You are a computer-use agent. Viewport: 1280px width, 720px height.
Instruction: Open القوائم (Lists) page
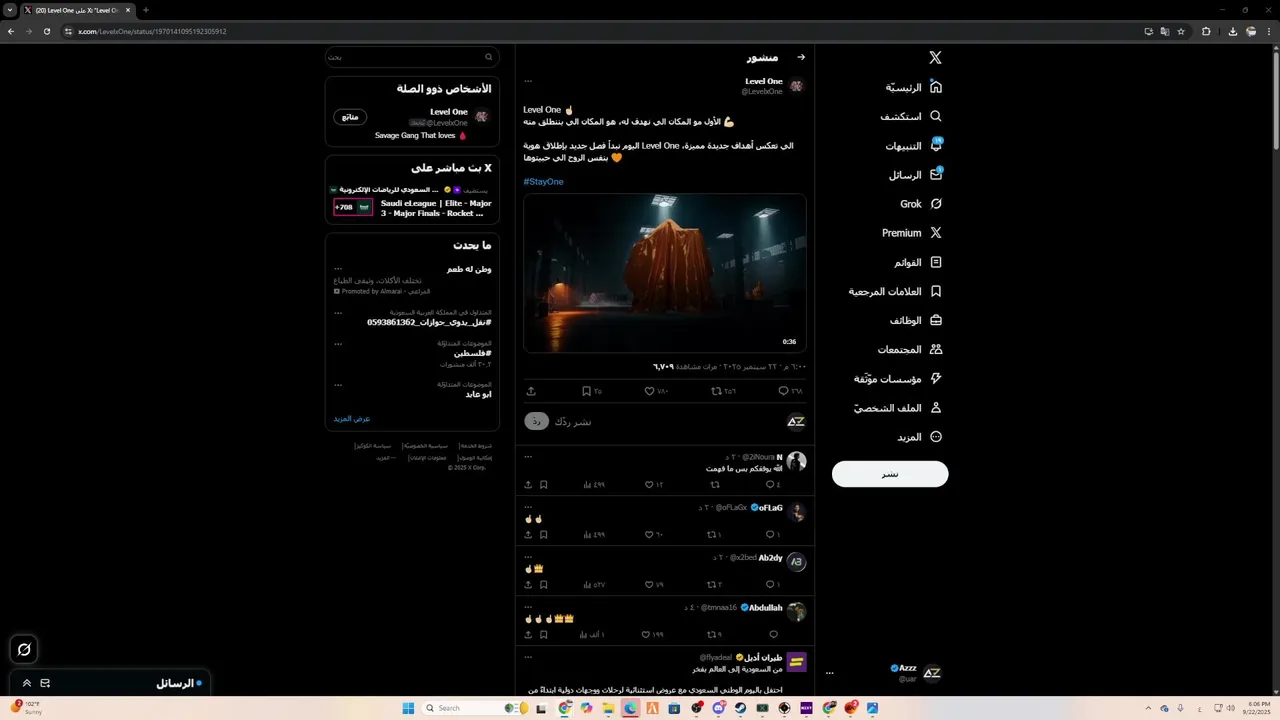point(918,262)
